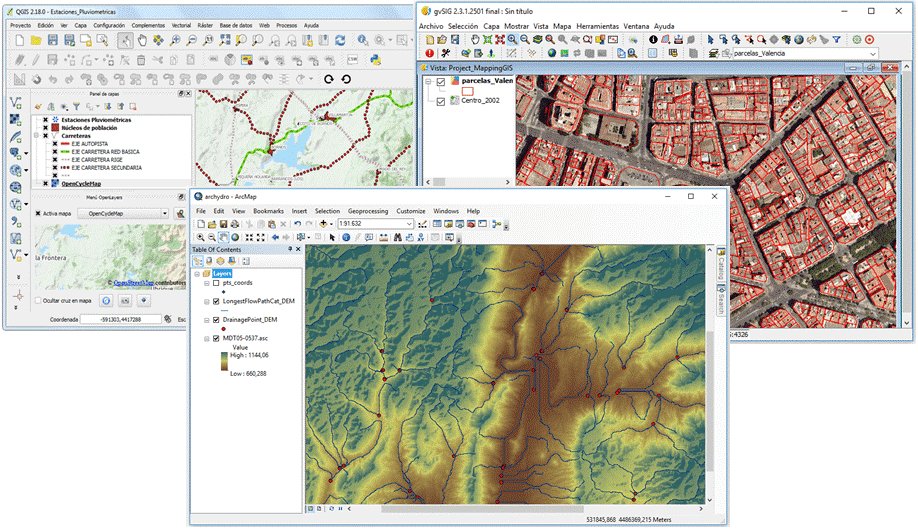Viewport: 918px width, 531px height.
Task: Click gvSIG zoom in magnifier icon
Action: [512, 39]
